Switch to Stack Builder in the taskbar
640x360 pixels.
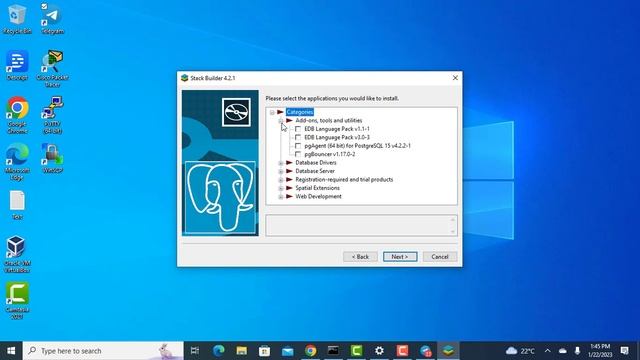click(448, 351)
